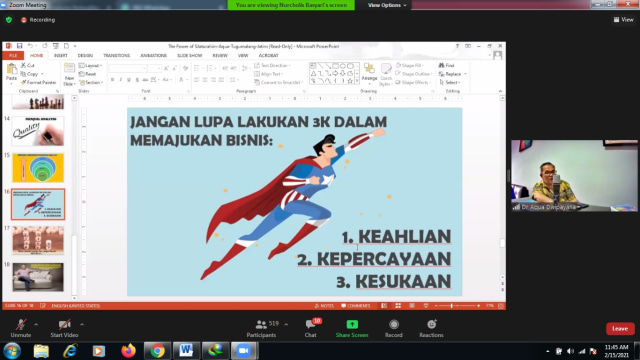Image resolution: width=640 pixels, height=360 pixels.
Task: Open Reactions menu
Action: (x=431, y=328)
